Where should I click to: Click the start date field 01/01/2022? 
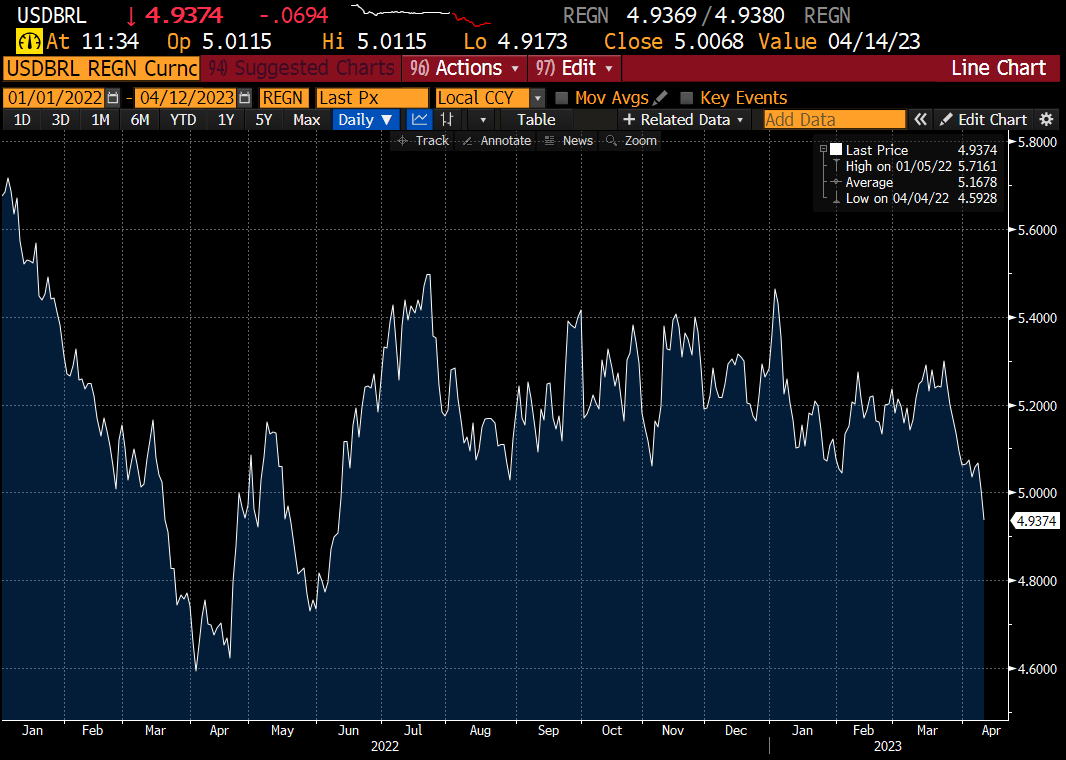(x=54, y=98)
